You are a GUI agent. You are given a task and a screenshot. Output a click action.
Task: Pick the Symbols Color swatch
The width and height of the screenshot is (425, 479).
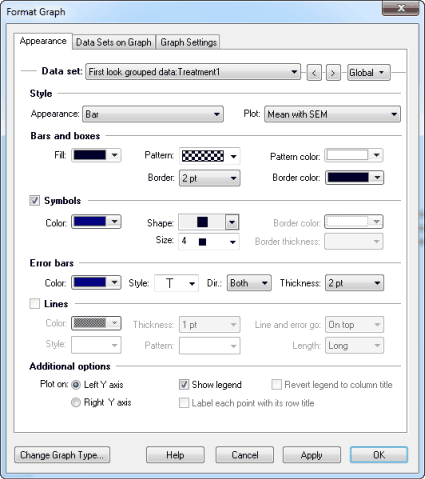tap(96, 222)
